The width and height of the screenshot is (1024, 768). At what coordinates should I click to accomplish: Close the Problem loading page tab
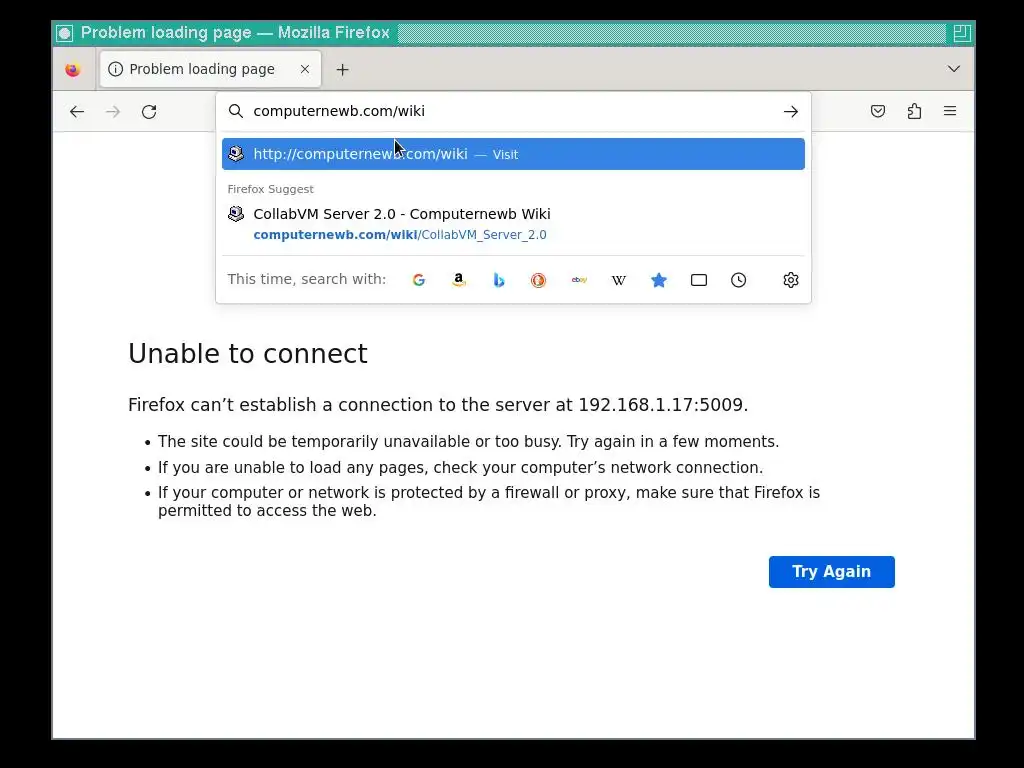click(304, 69)
